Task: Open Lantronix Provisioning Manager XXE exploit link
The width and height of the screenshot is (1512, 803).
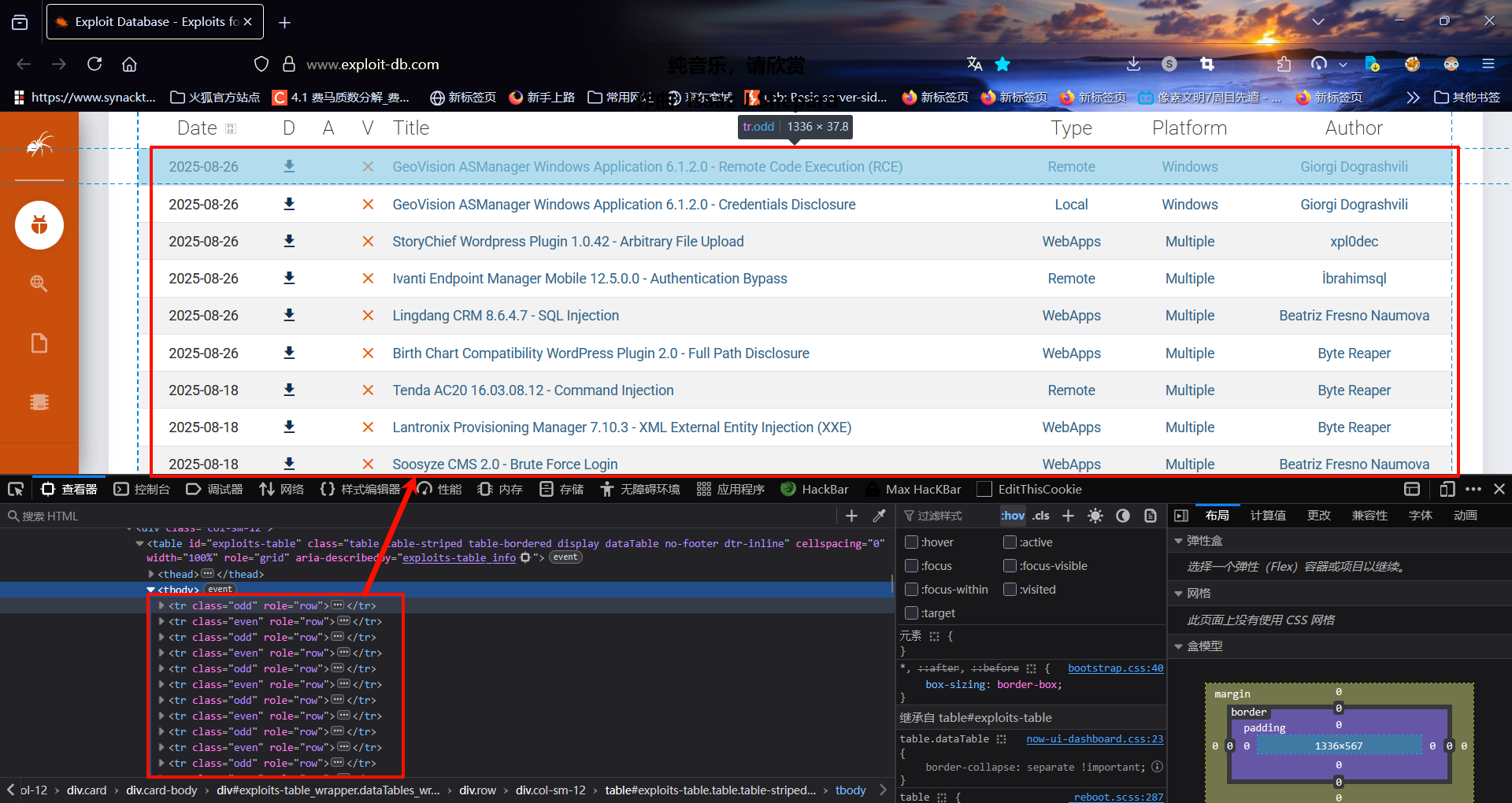Action: tap(622, 427)
